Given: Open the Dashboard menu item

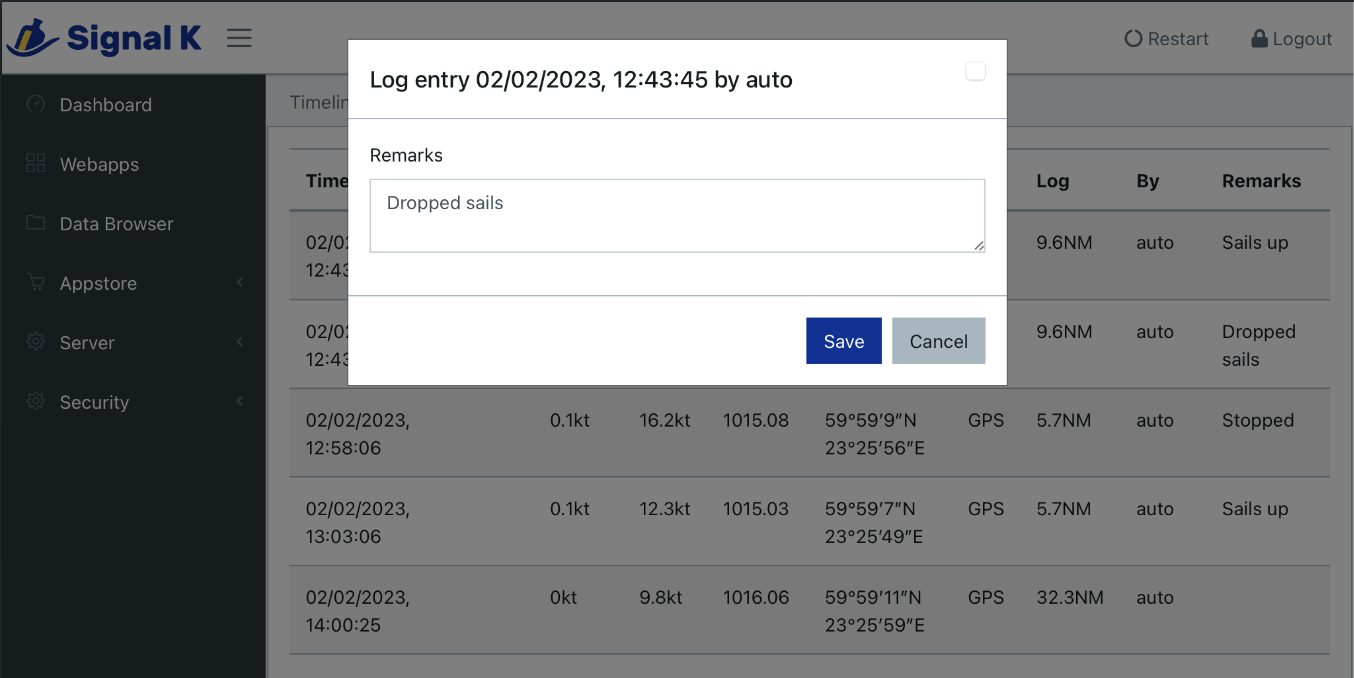Looking at the screenshot, I should [106, 105].
